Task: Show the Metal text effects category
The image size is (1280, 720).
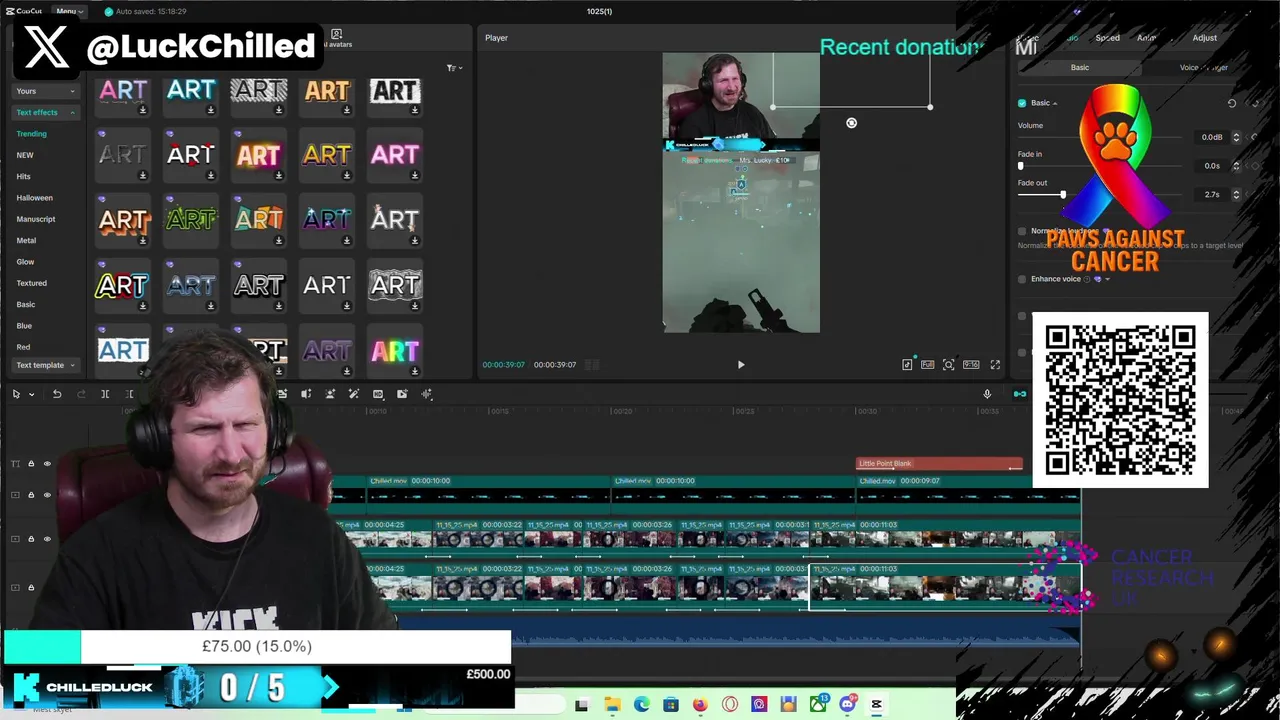Action: click(x=26, y=241)
